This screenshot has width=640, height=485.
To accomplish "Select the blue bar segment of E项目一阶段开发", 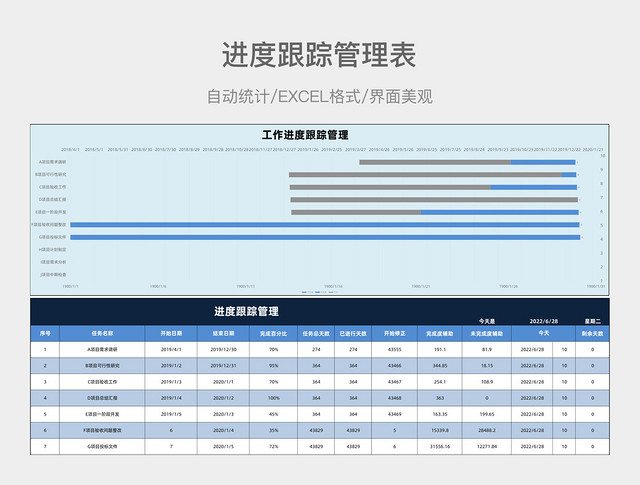I will click(x=499, y=212).
